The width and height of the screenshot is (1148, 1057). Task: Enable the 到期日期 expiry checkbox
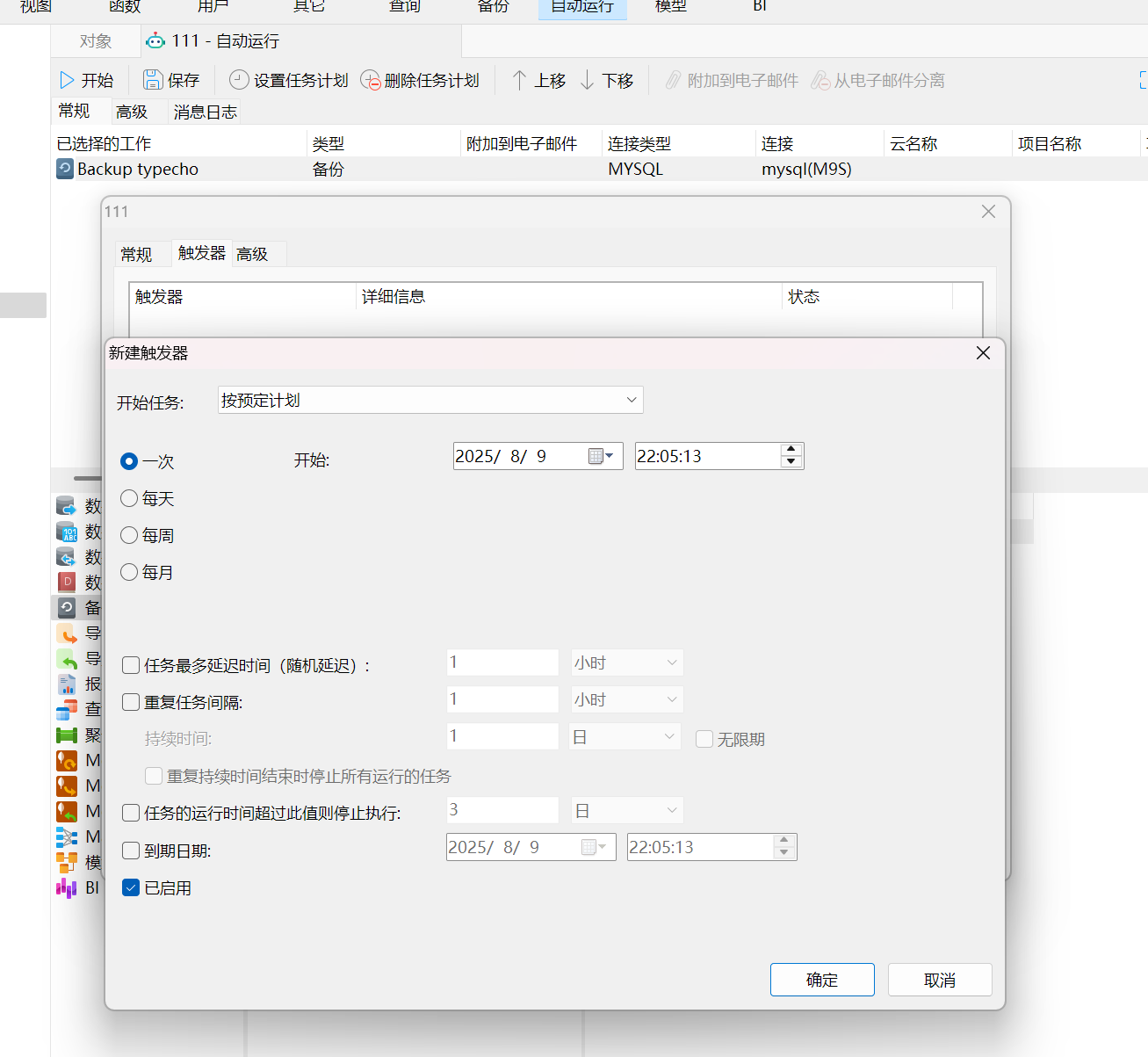click(131, 851)
